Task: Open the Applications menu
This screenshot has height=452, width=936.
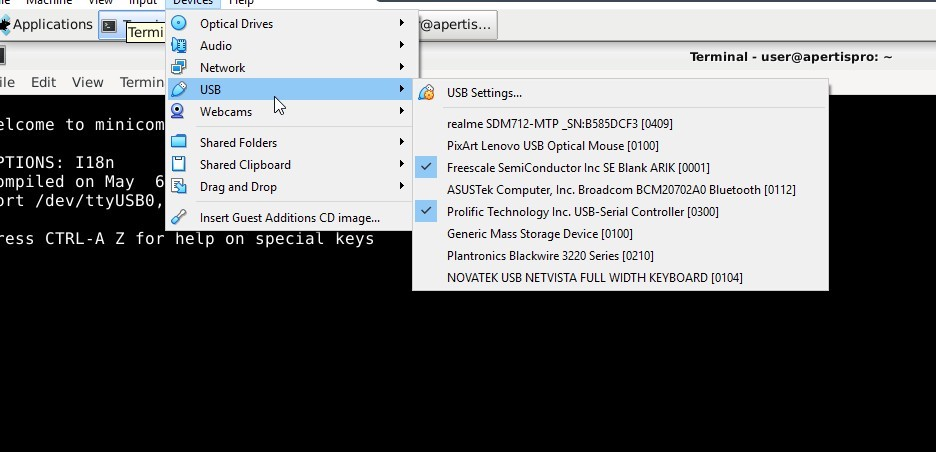Action: pyautogui.click(x=47, y=24)
